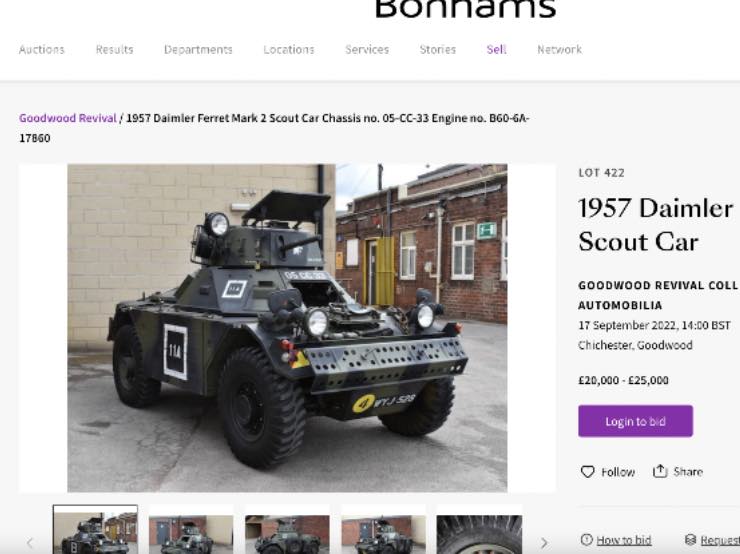Click the Request icon at bottom right

[x=690, y=539]
